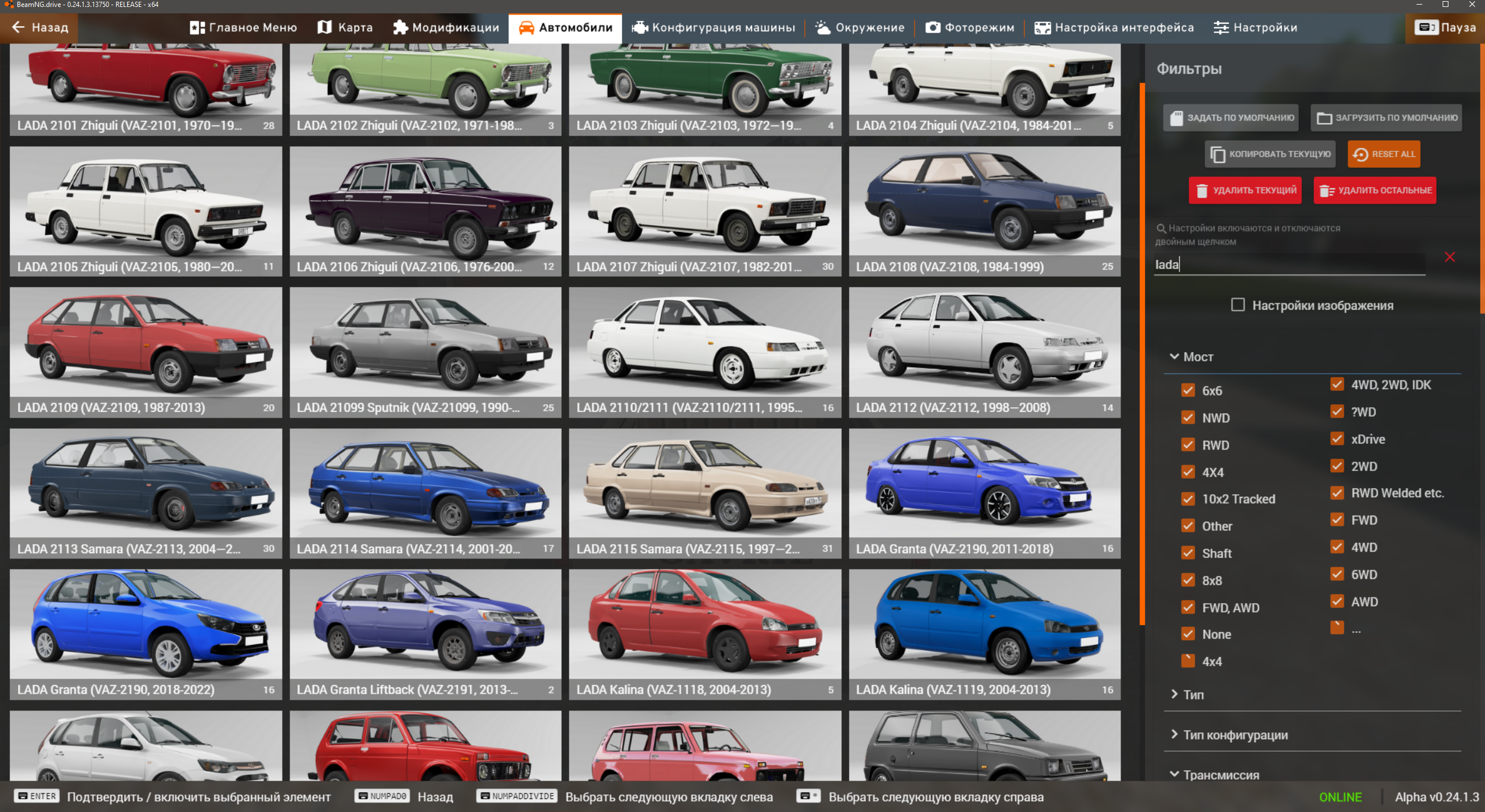Click the Фоторежим camera icon

click(x=933, y=27)
